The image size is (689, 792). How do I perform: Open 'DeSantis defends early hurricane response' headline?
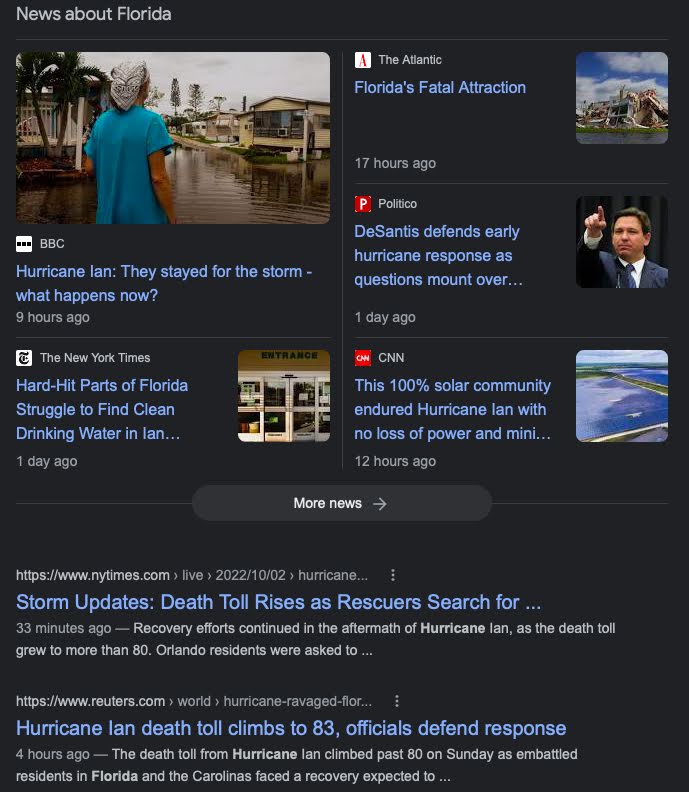(x=438, y=256)
